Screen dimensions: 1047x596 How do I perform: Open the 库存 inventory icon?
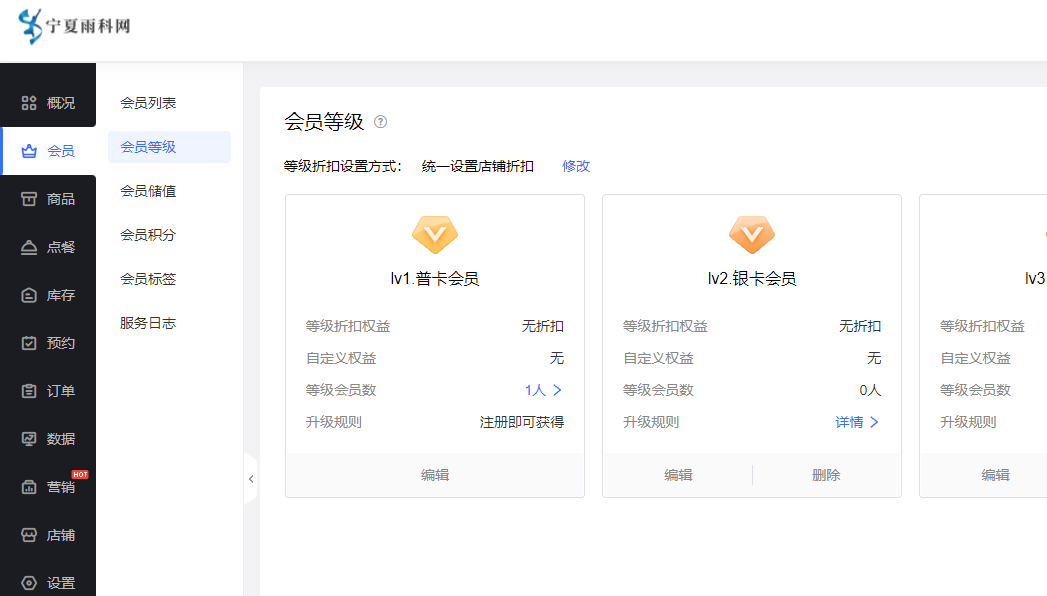29,295
